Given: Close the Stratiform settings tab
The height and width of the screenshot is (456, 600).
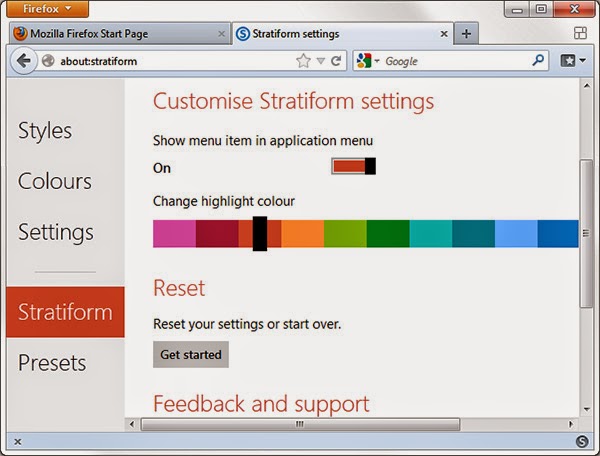Looking at the screenshot, I should click(x=444, y=34).
